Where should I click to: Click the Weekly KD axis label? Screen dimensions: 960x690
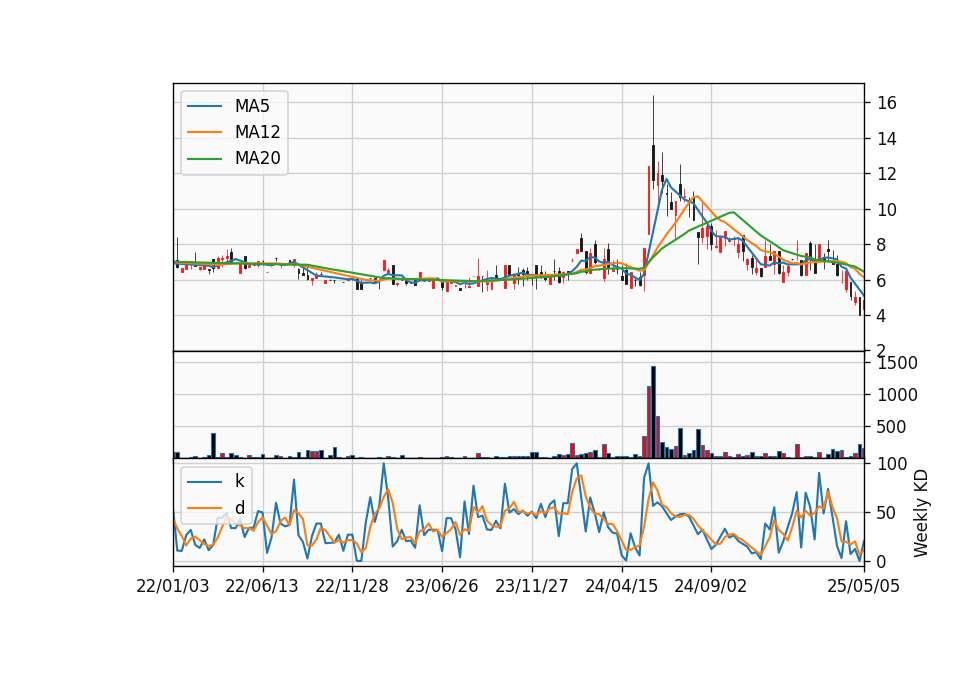tap(921, 514)
